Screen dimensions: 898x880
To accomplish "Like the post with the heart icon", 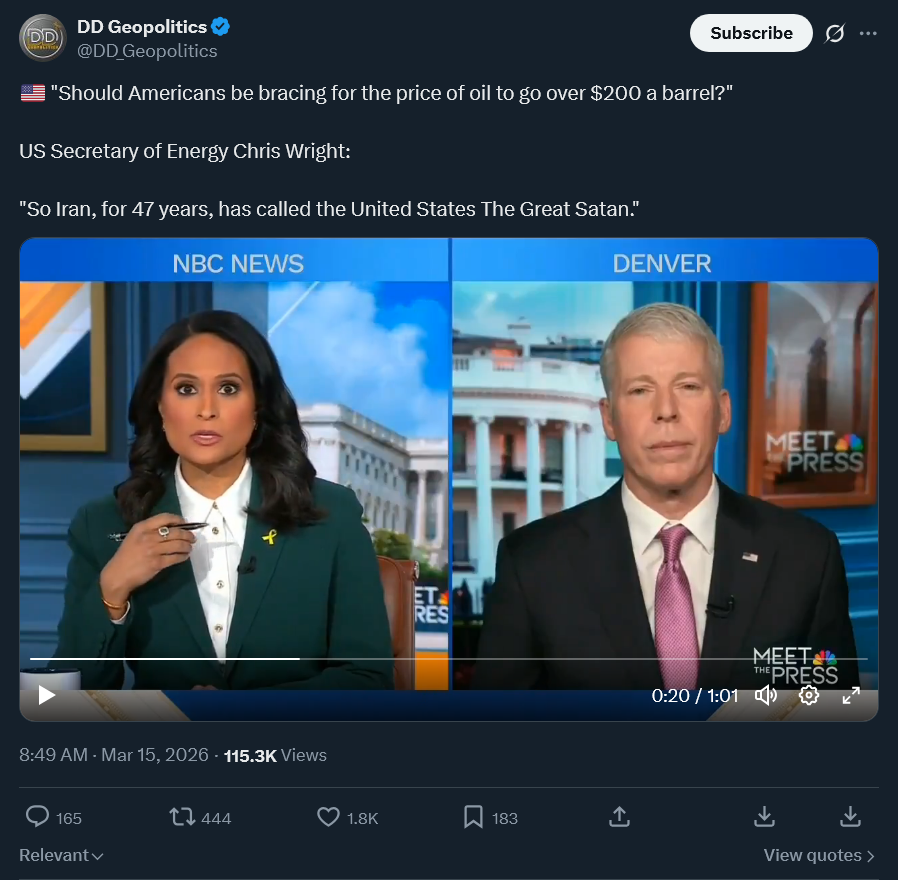I will 328,817.
